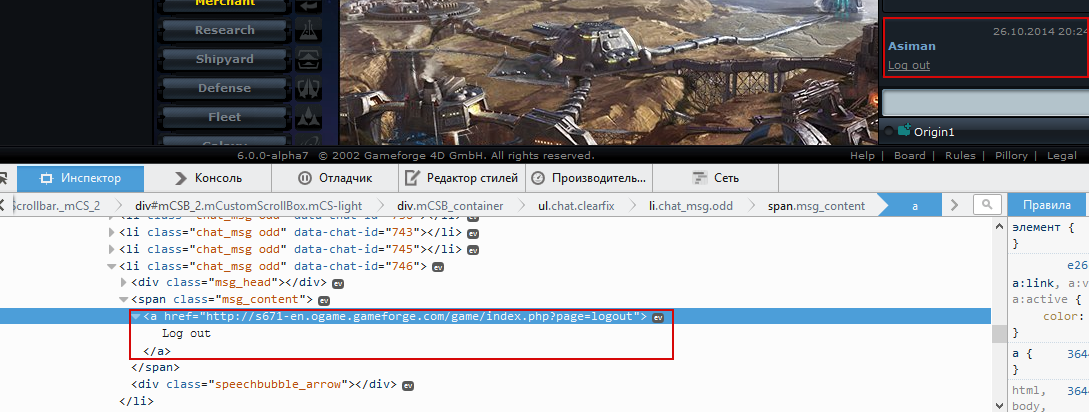
Task: Show next breadcrumbs with right chevron
Action: coord(954,205)
